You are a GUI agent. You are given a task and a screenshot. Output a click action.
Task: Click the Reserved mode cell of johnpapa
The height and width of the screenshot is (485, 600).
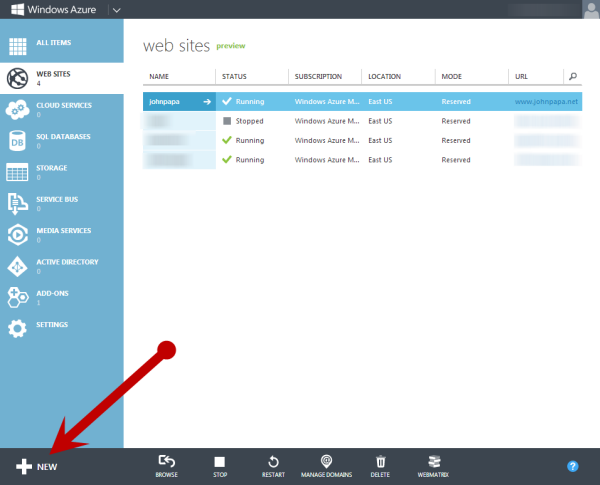(456, 102)
